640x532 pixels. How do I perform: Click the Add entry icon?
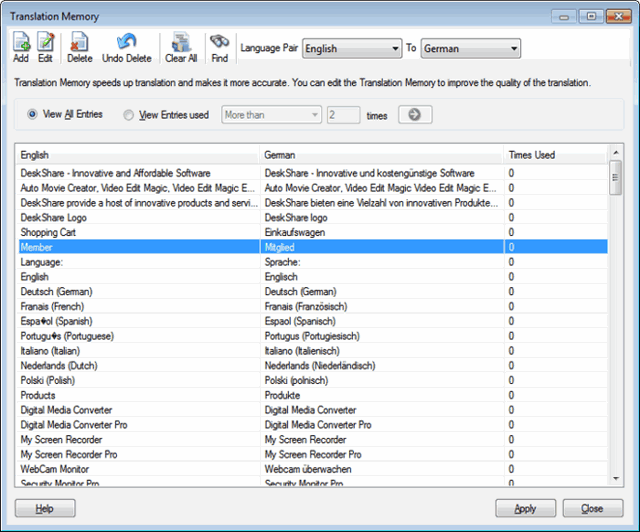(x=21, y=47)
